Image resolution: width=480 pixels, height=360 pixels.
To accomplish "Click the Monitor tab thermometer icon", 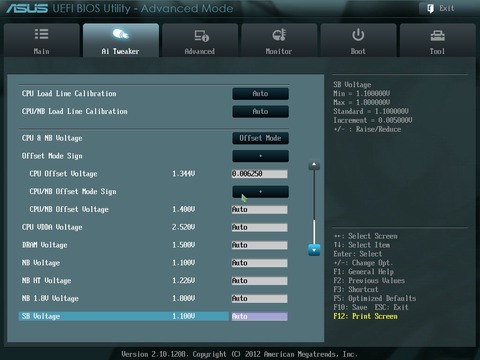I will [279, 34].
